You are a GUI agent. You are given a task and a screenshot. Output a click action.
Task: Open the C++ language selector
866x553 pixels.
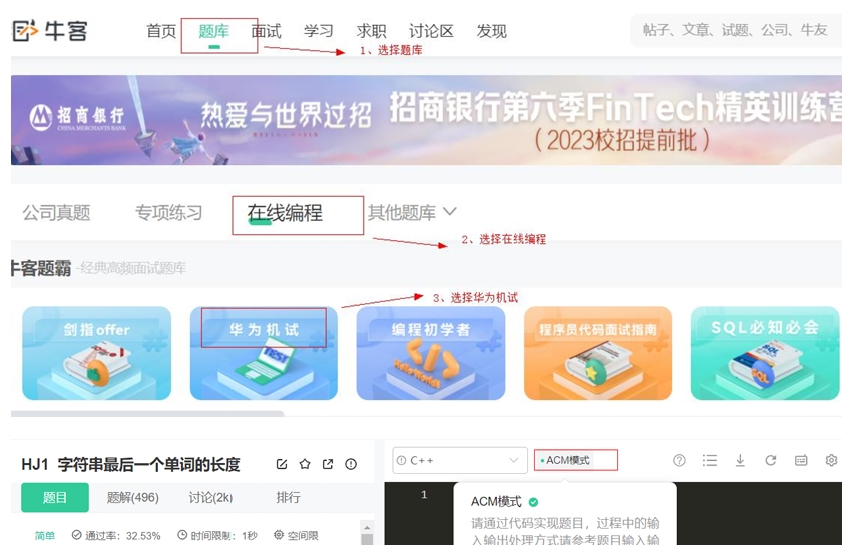pos(458,460)
